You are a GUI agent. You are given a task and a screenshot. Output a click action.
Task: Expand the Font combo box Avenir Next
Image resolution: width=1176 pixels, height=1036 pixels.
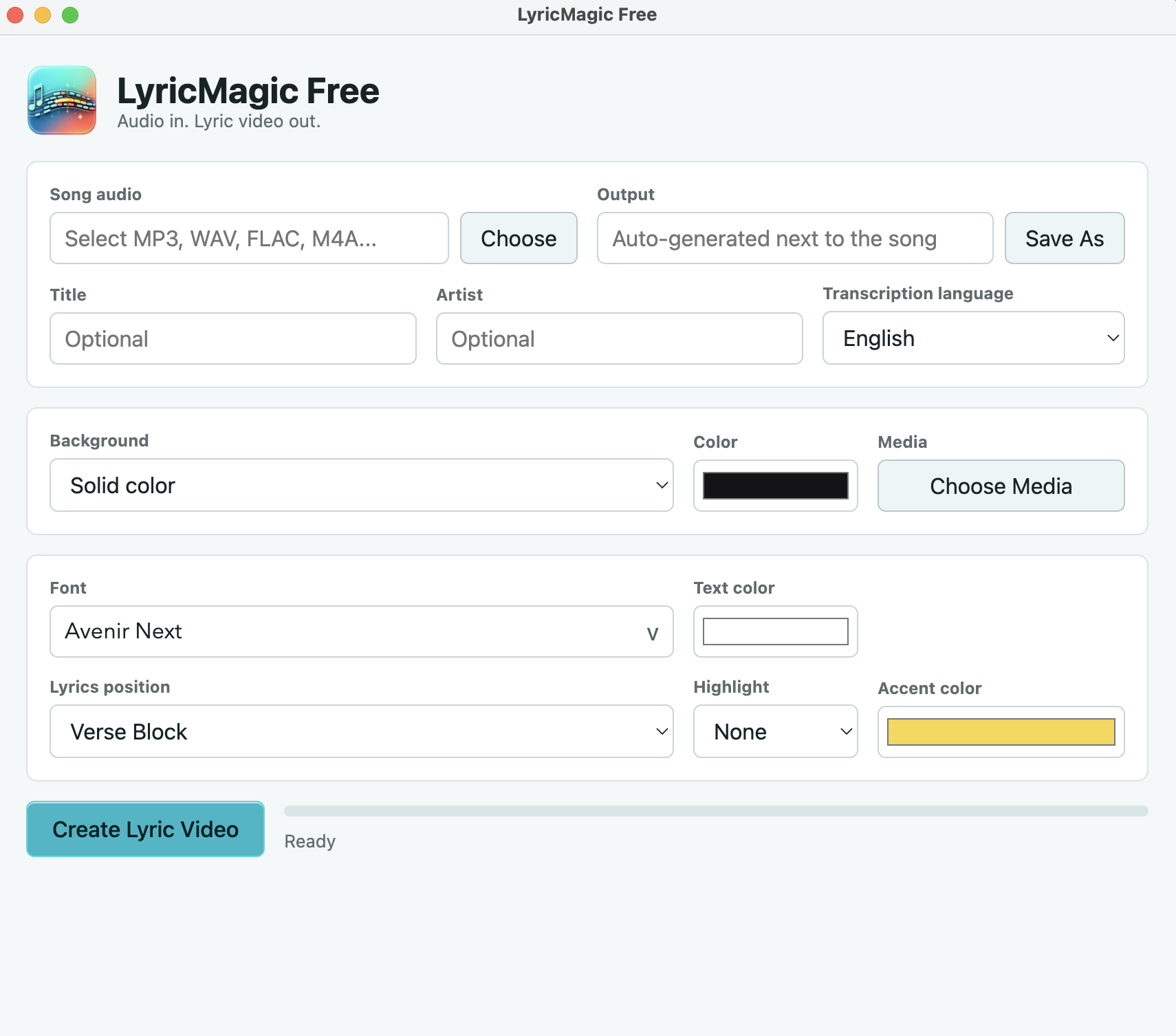click(x=362, y=632)
